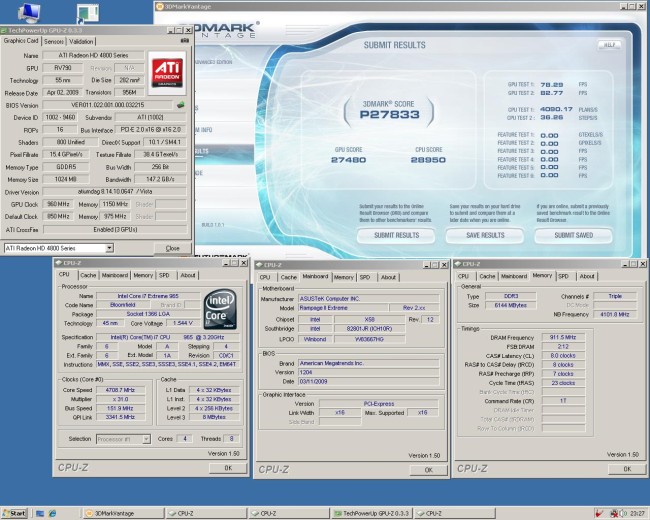Click the red-crossed network tray icon
The width and height of the screenshot is (650, 520).
[x=614, y=513]
